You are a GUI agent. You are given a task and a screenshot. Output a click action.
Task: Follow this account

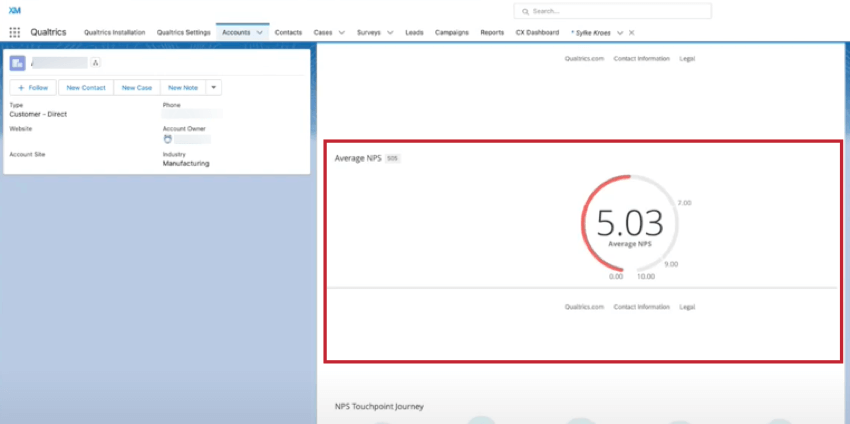click(33, 88)
